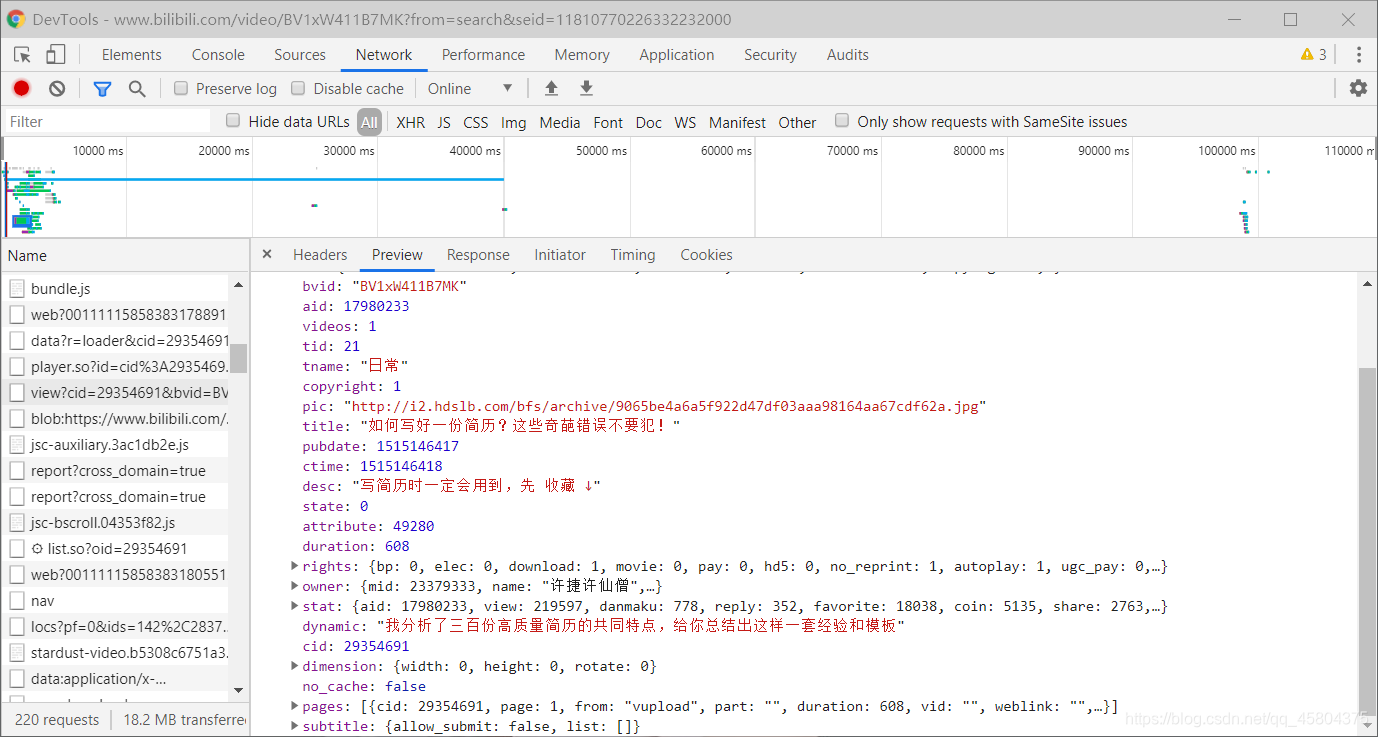Open network settings gear
Viewport: 1378px width, 737px height.
(x=1358, y=88)
